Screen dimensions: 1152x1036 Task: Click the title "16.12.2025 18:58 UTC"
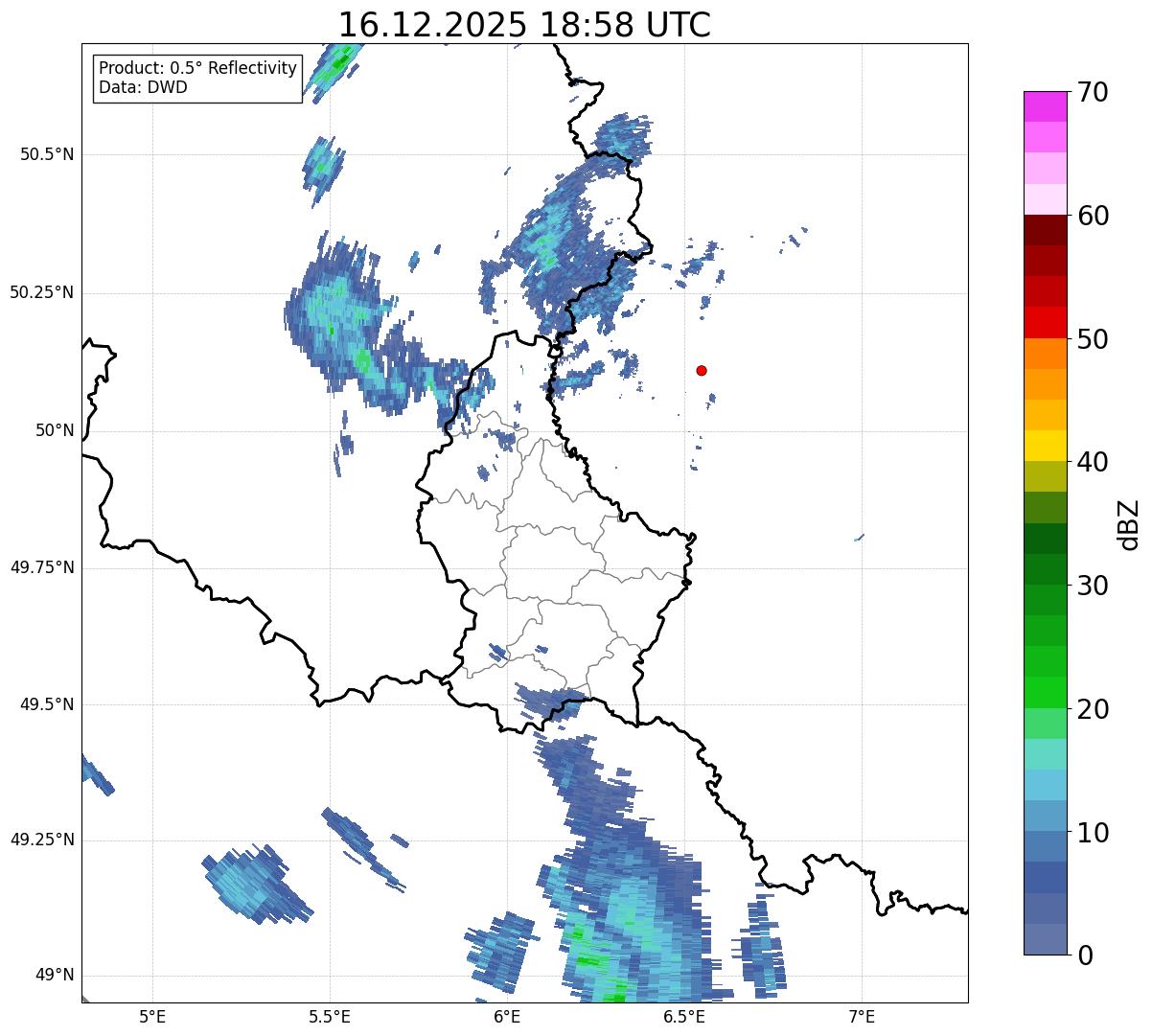(524, 24)
